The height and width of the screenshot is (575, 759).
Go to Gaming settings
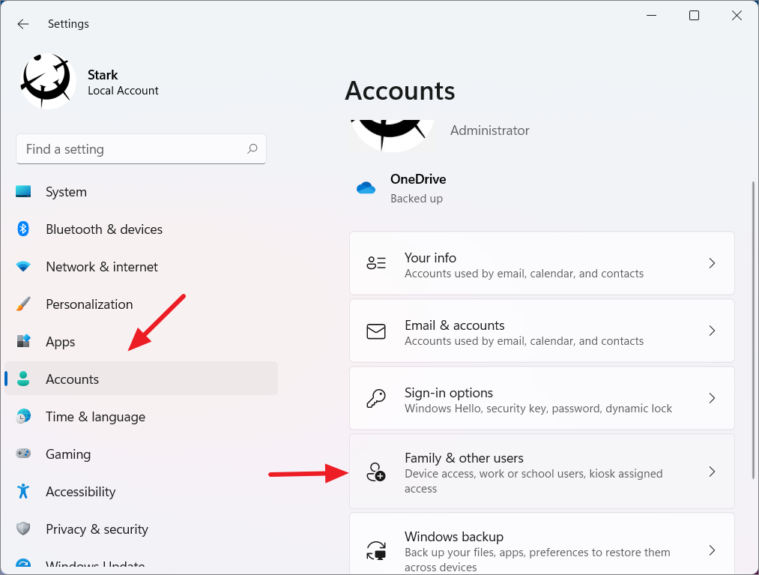pyautogui.click(x=141, y=454)
